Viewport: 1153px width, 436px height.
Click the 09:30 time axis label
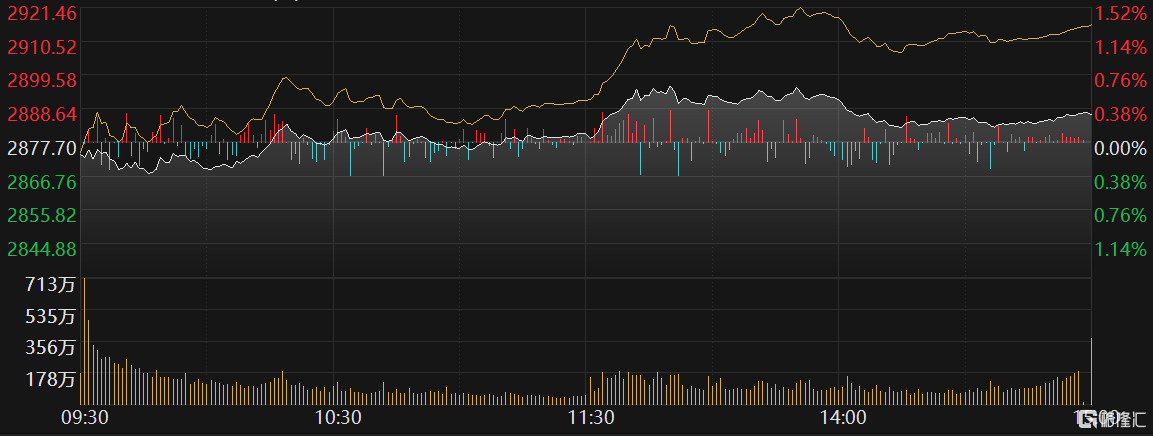pyautogui.click(x=85, y=417)
